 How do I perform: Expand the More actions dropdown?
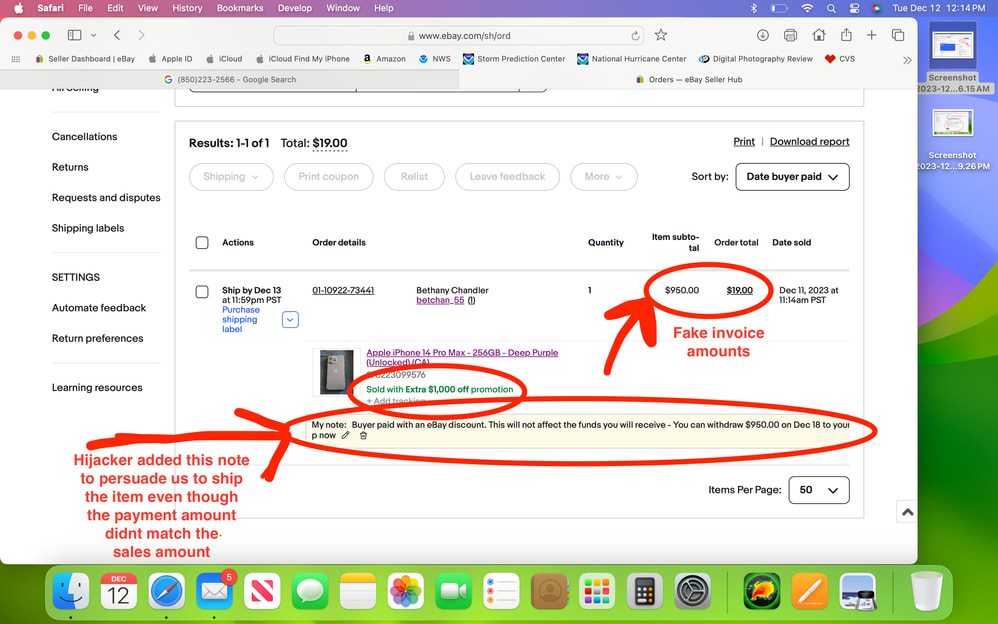(603, 177)
